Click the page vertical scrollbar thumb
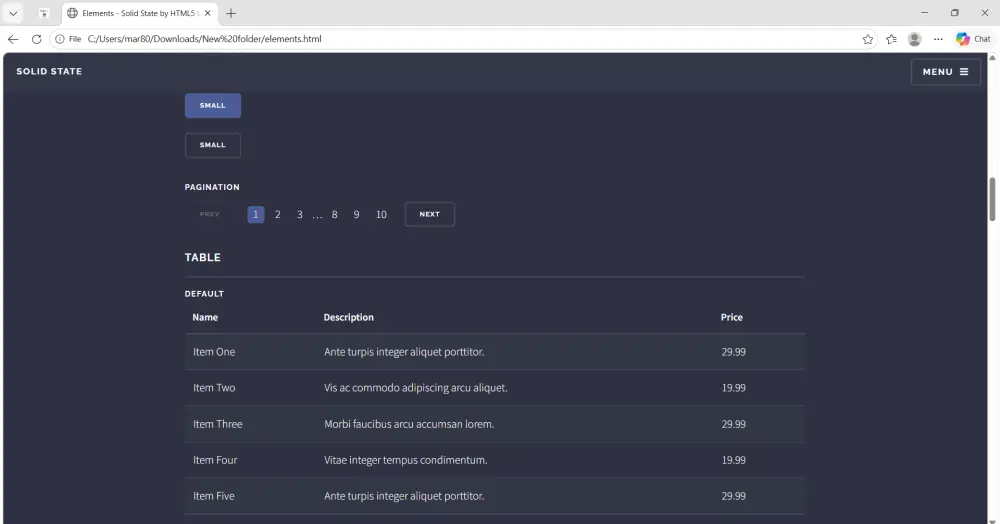Screen dimensions: 1000x524 [992, 200]
